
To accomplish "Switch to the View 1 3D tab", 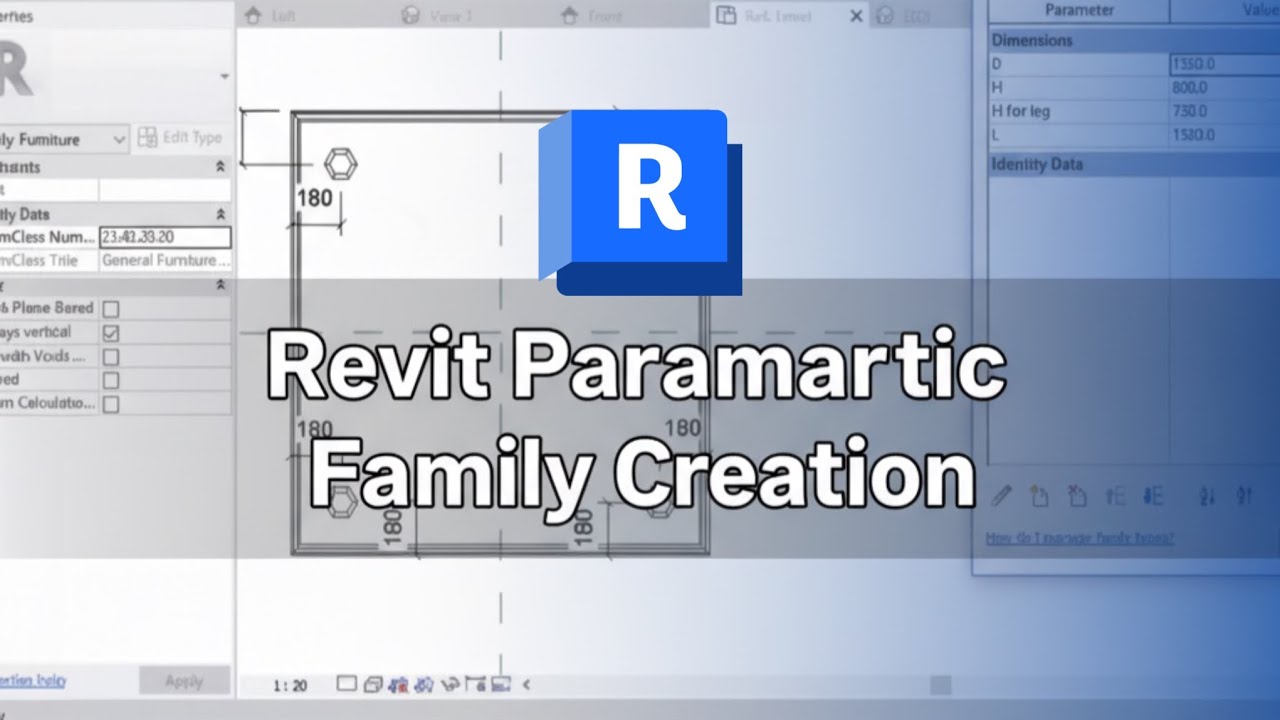I will point(438,16).
